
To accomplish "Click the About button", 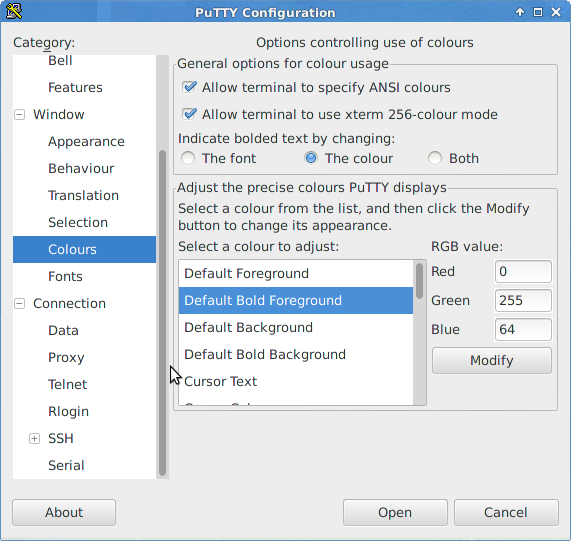I will point(64,512).
